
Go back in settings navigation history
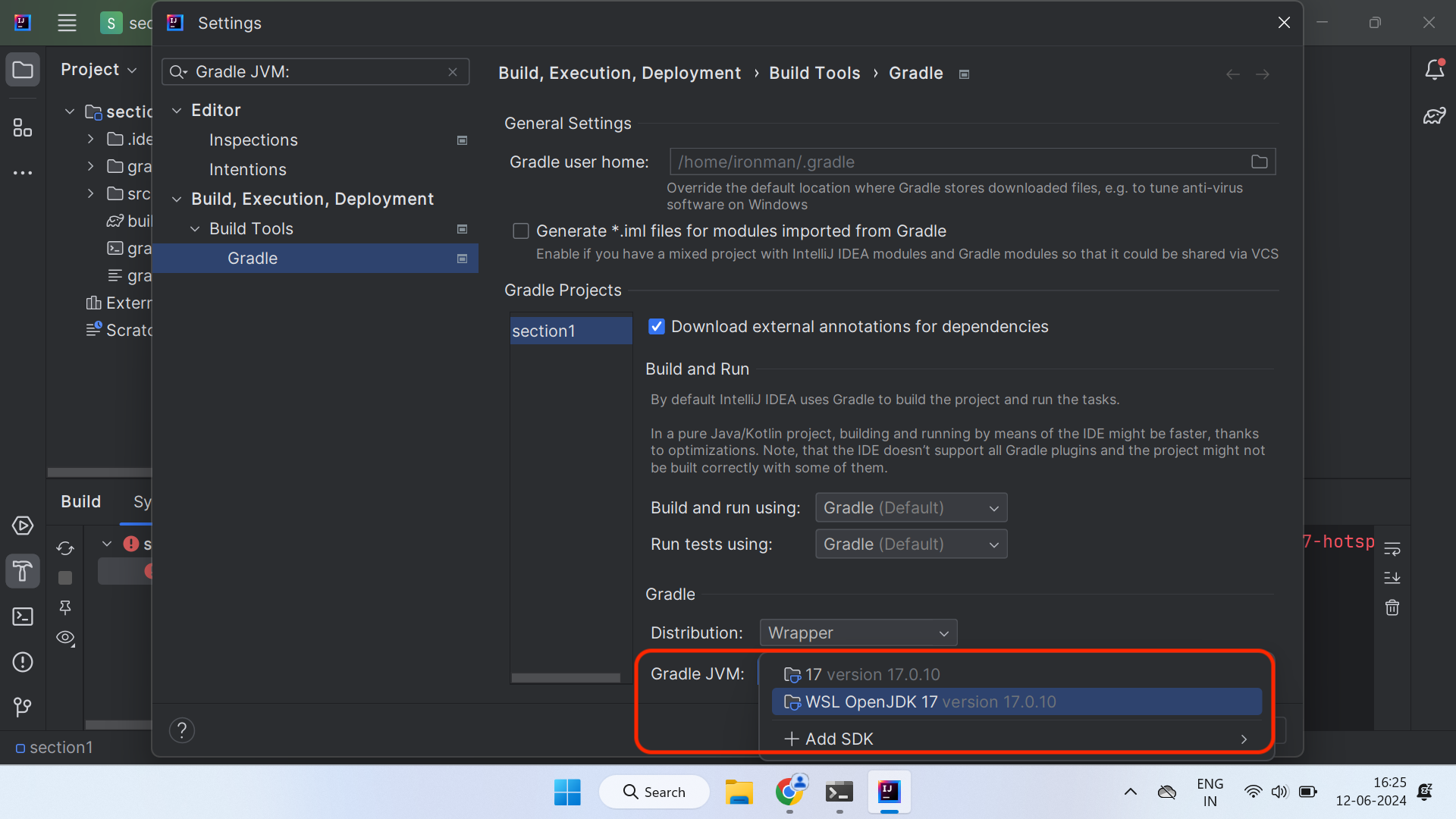(1233, 74)
